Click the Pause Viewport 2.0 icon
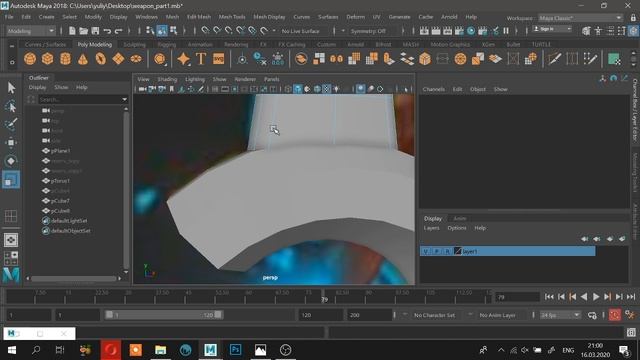Image resolution: width=640 pixels, height=360 pixels. pyautogui.click(x=506, y=31)
